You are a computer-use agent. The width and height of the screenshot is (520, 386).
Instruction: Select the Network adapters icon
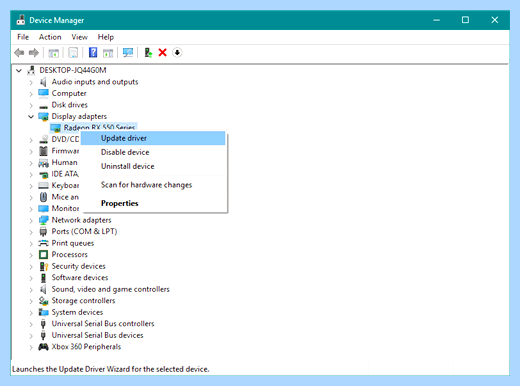[x=43, y=220]
